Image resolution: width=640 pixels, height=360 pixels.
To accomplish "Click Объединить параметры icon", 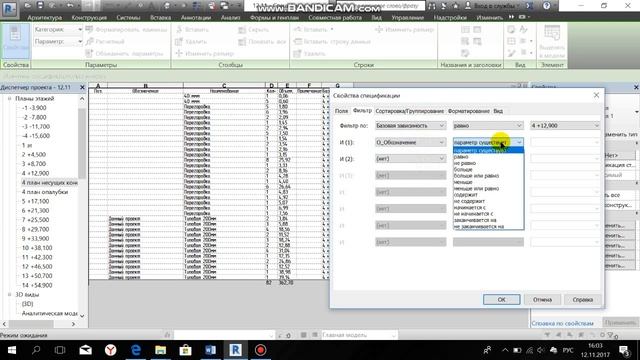I will (89, 53).
